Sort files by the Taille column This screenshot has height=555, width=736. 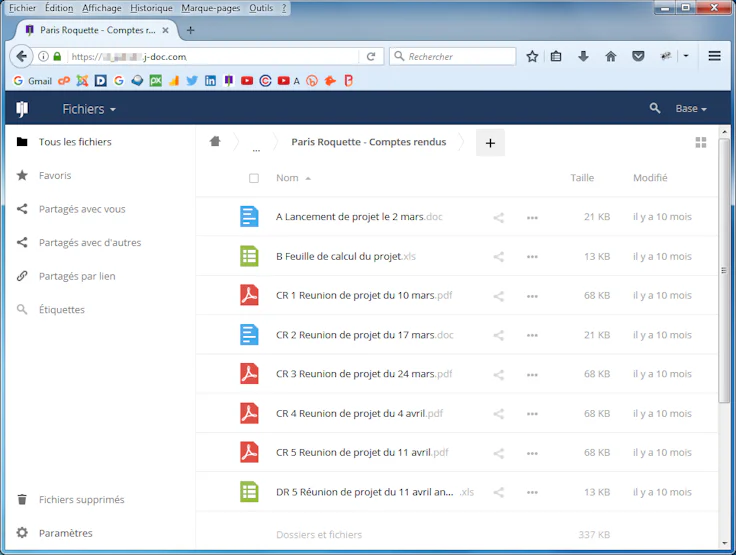tap(582, 178)
